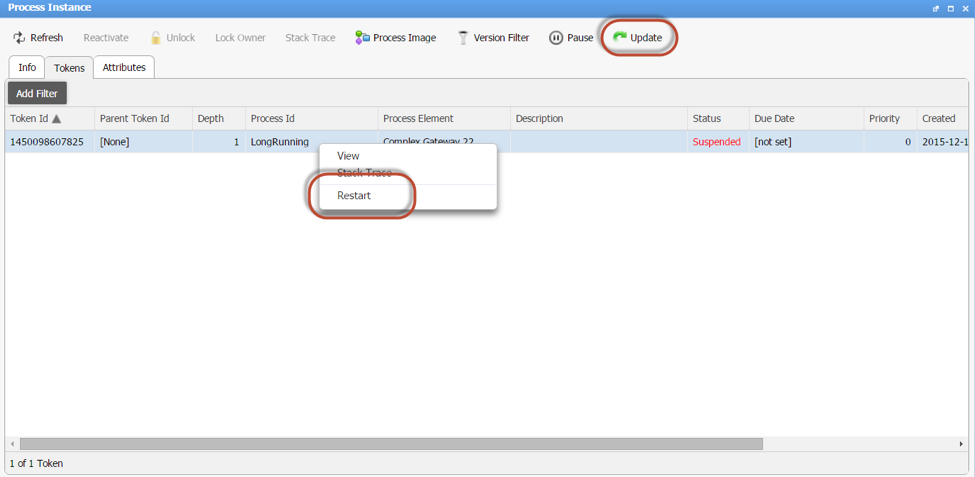Click scrollbar right arrow
Viewport: 975px width, 477px height.
tap(961, 444)
